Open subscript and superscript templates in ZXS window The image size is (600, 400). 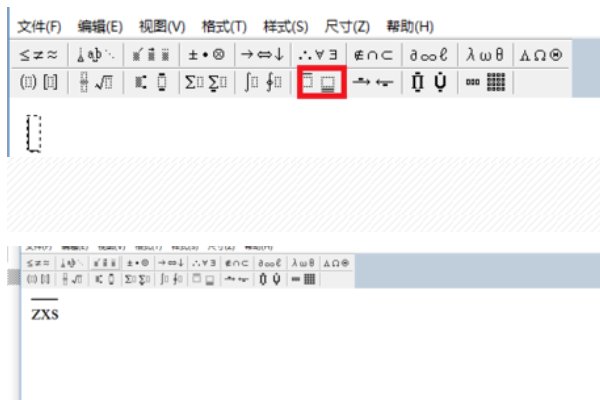pos(105,279)
